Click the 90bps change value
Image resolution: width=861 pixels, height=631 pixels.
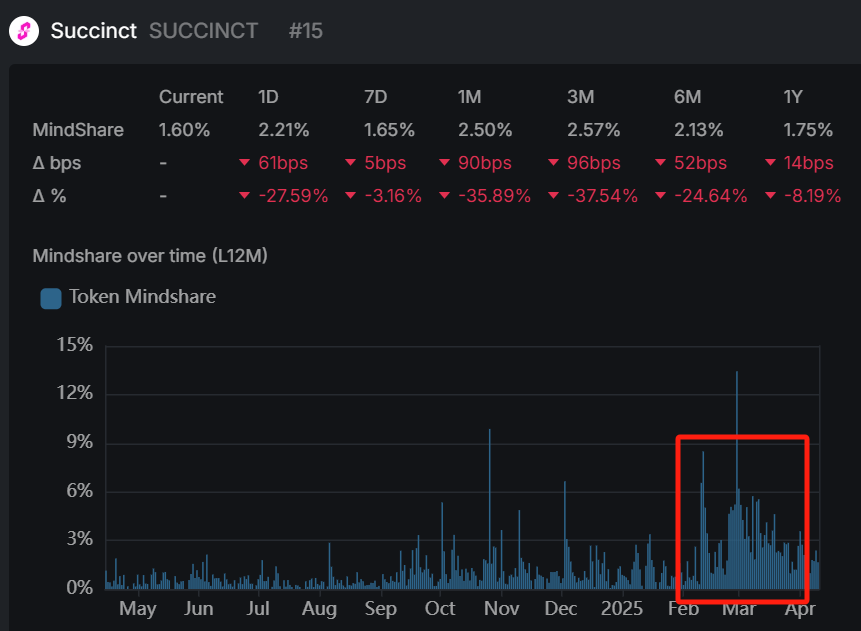[485, 163]
